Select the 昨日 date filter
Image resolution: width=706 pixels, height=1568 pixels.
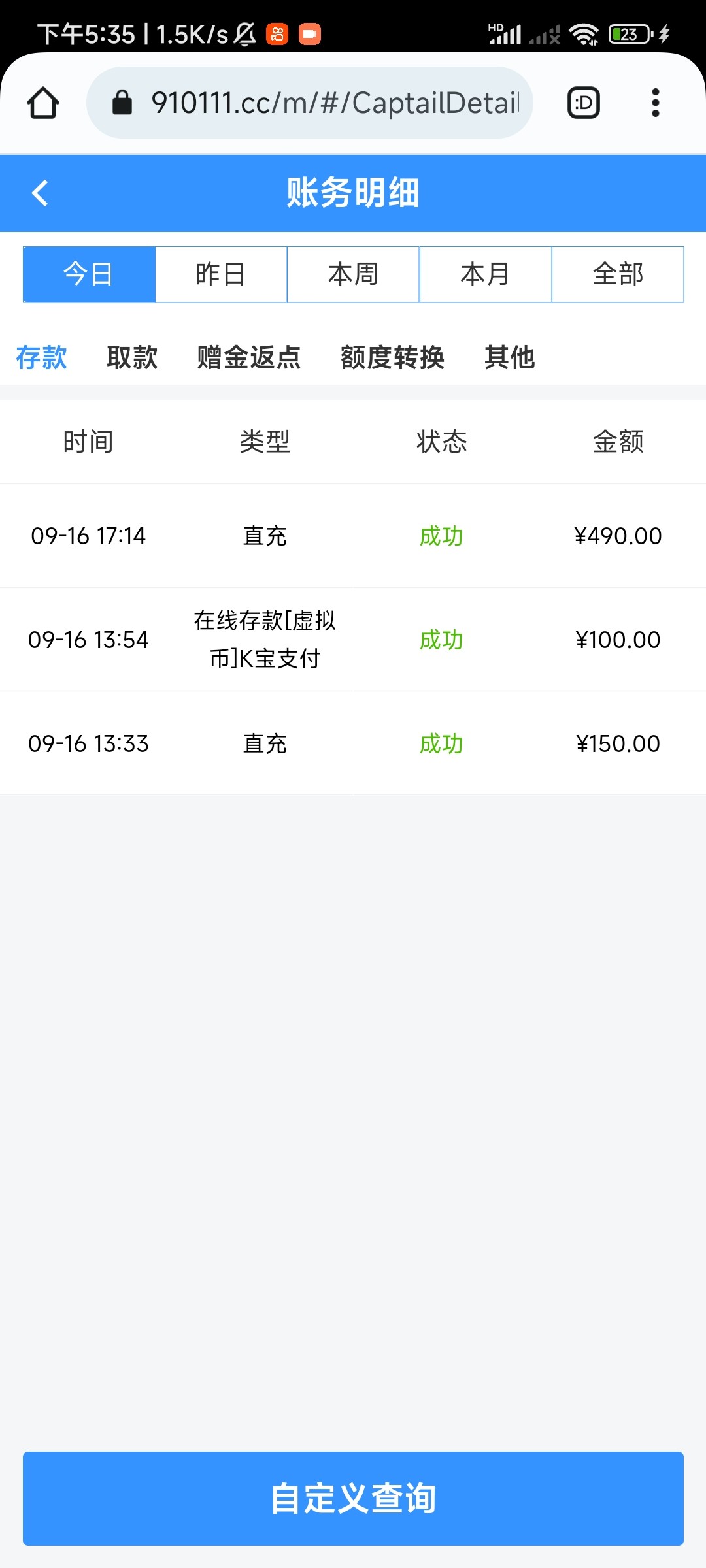[x=221, y=274]
